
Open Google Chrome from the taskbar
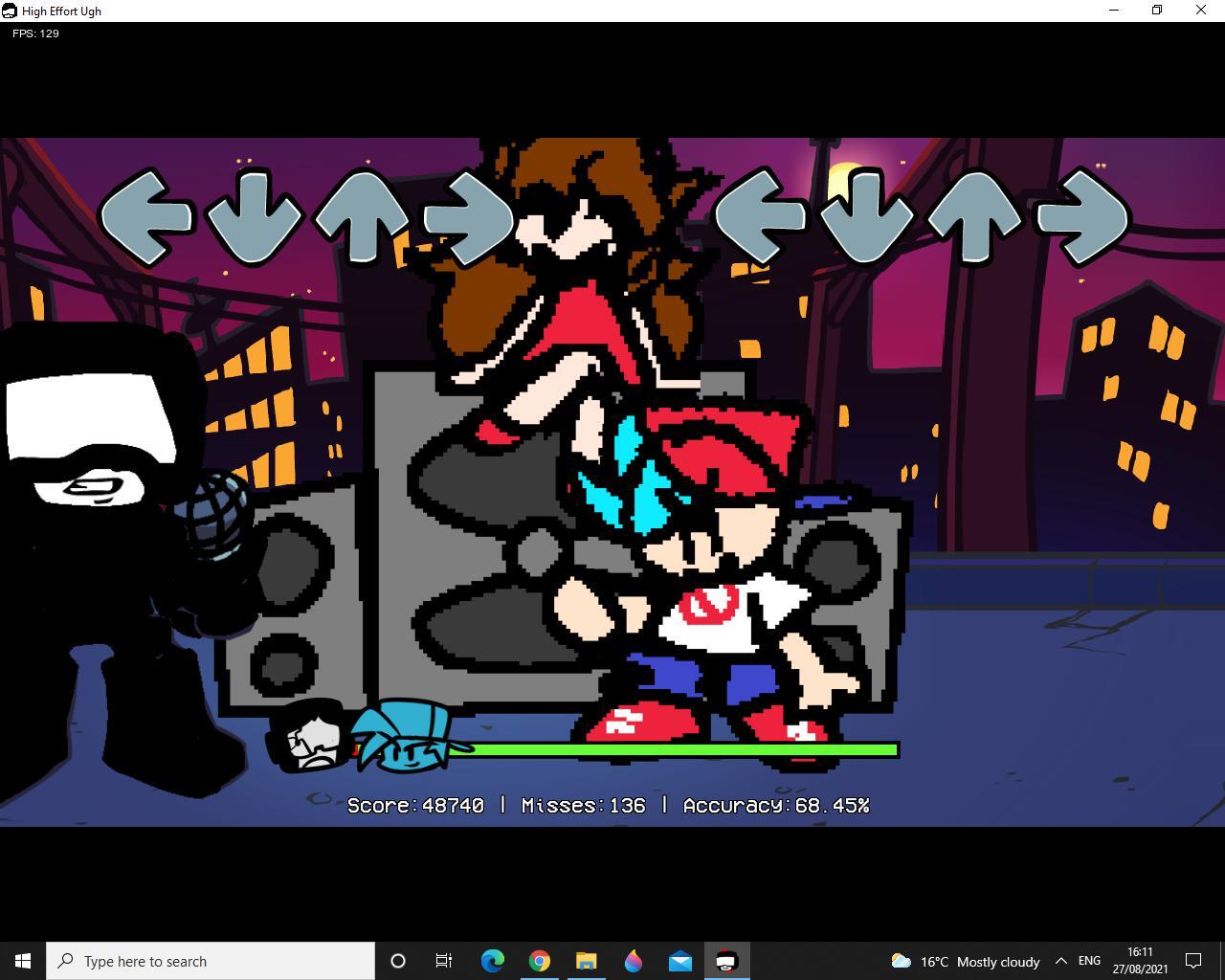coord(540,961)
